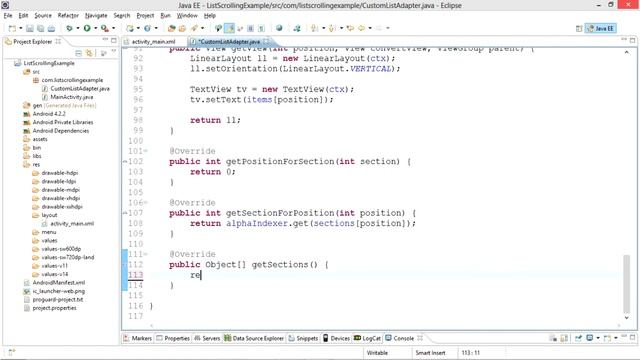Image resolution: width=640 pixels, height=360 pixels.
Task: Open the Servers view tab
Action: (x=207, y=338)
